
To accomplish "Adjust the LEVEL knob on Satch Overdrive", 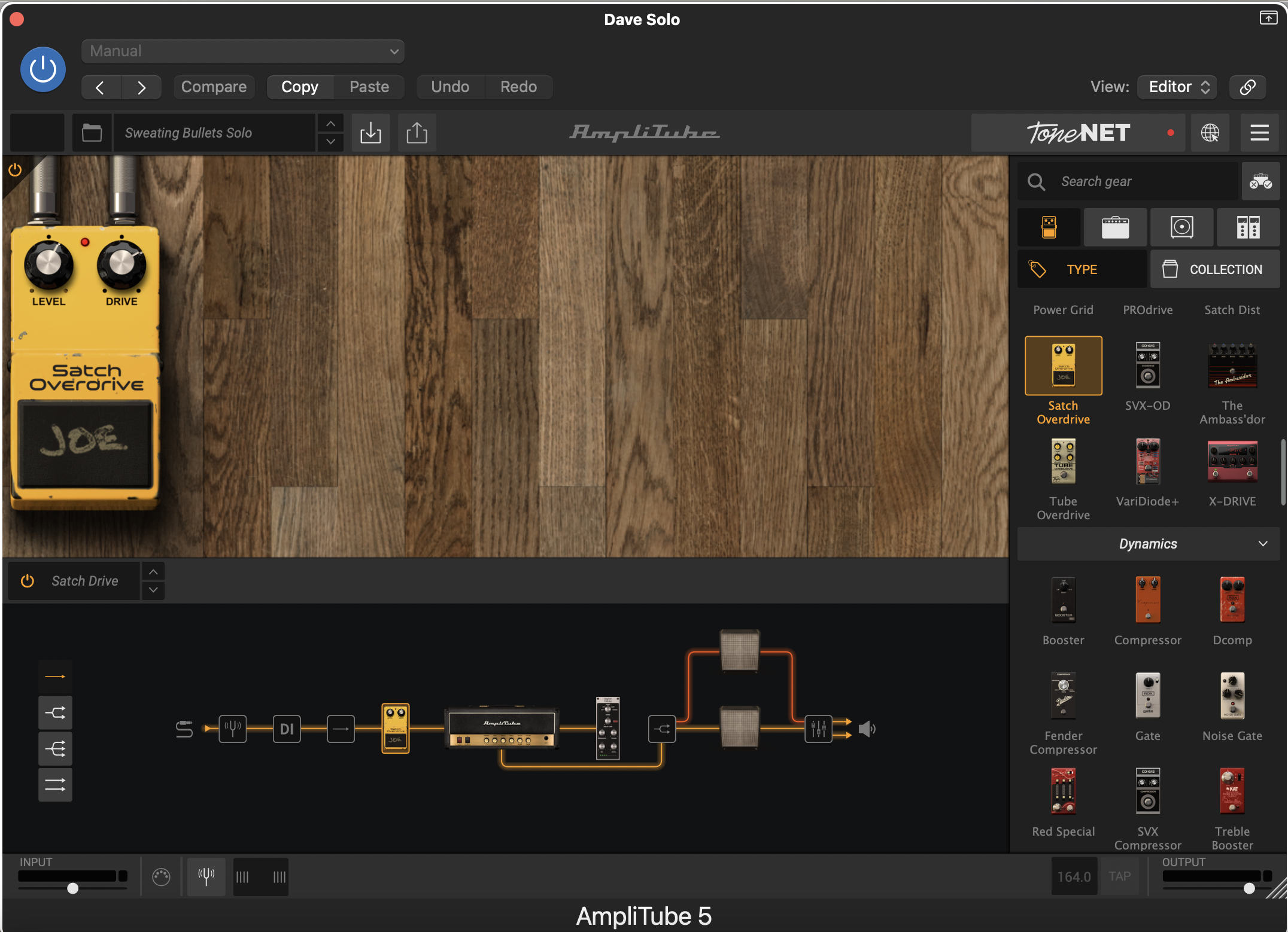I will click(x=48, y=264).
